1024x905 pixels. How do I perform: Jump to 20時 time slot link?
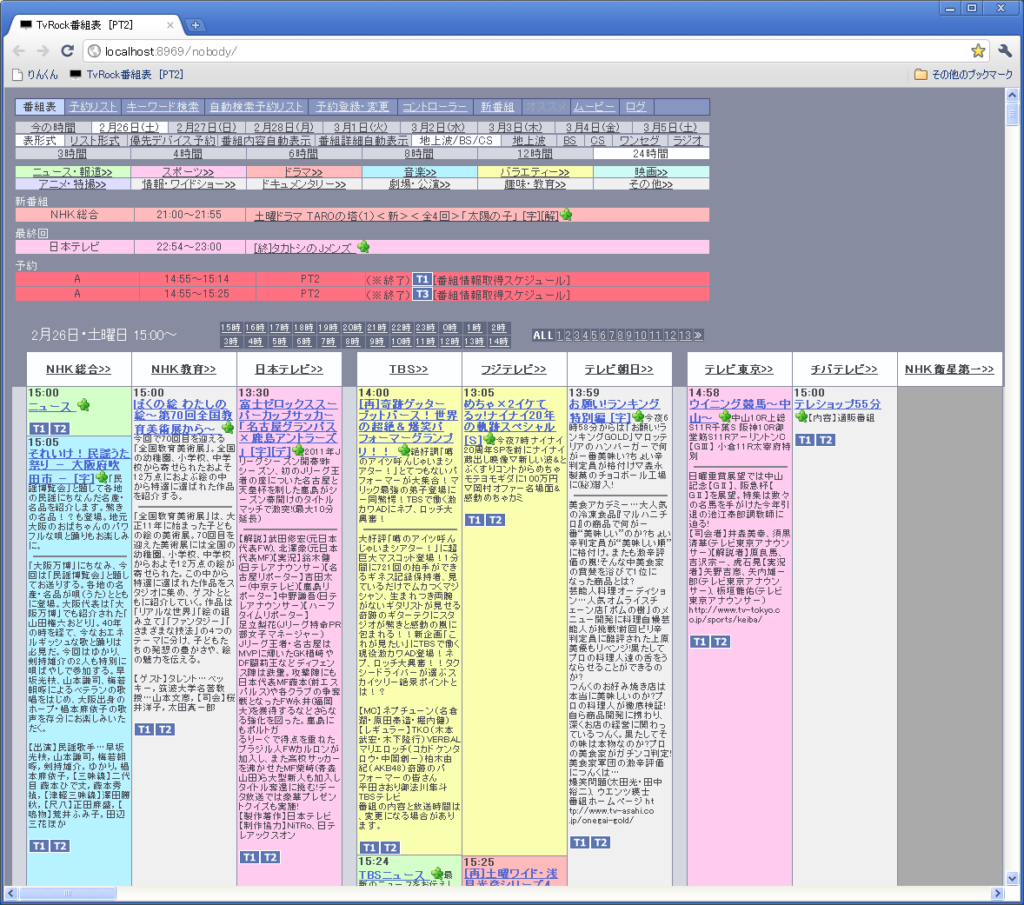pyautogui.click(x=352, y=328)
